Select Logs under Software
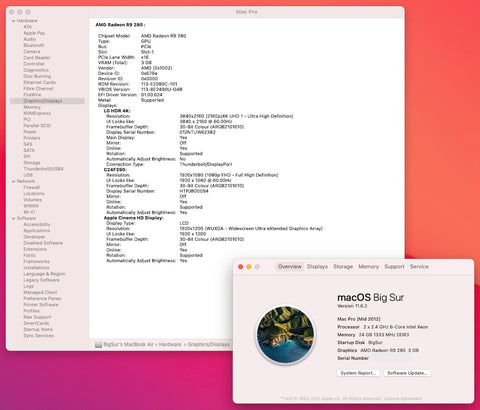Viewport: 480px width, 410px height. 29,286
